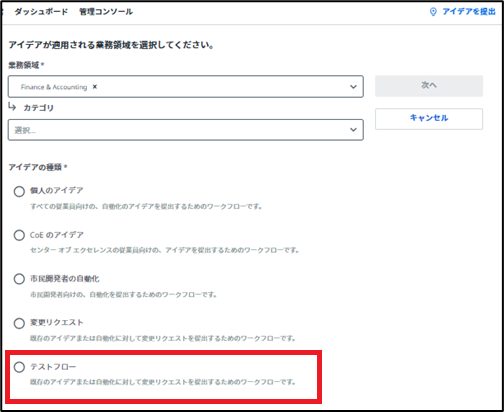Remove the Finance & Accounting selection with x
504x412 pixels.
pos(95,87)
